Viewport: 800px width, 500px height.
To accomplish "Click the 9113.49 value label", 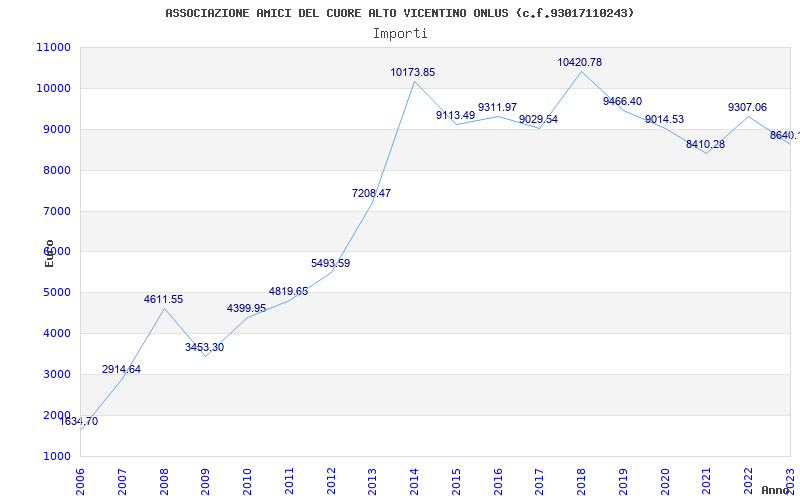I will 455,115.
